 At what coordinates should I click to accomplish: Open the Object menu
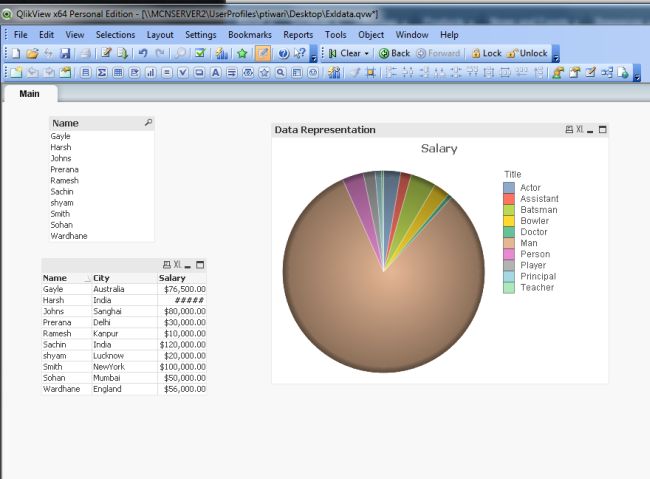pos(371,35)
